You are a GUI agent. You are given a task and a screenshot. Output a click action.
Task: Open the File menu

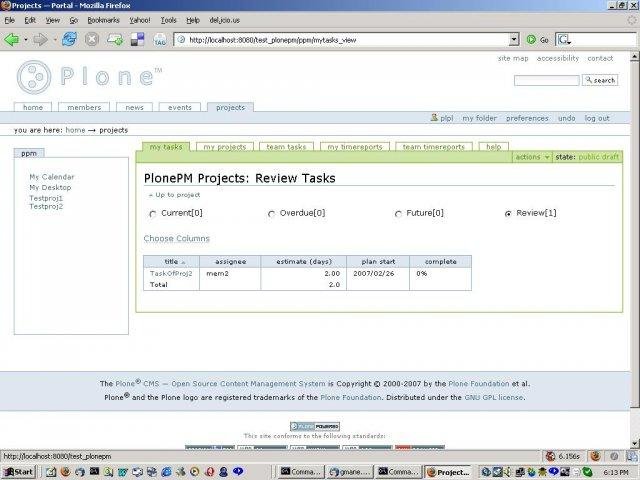[x=10, y=20]
